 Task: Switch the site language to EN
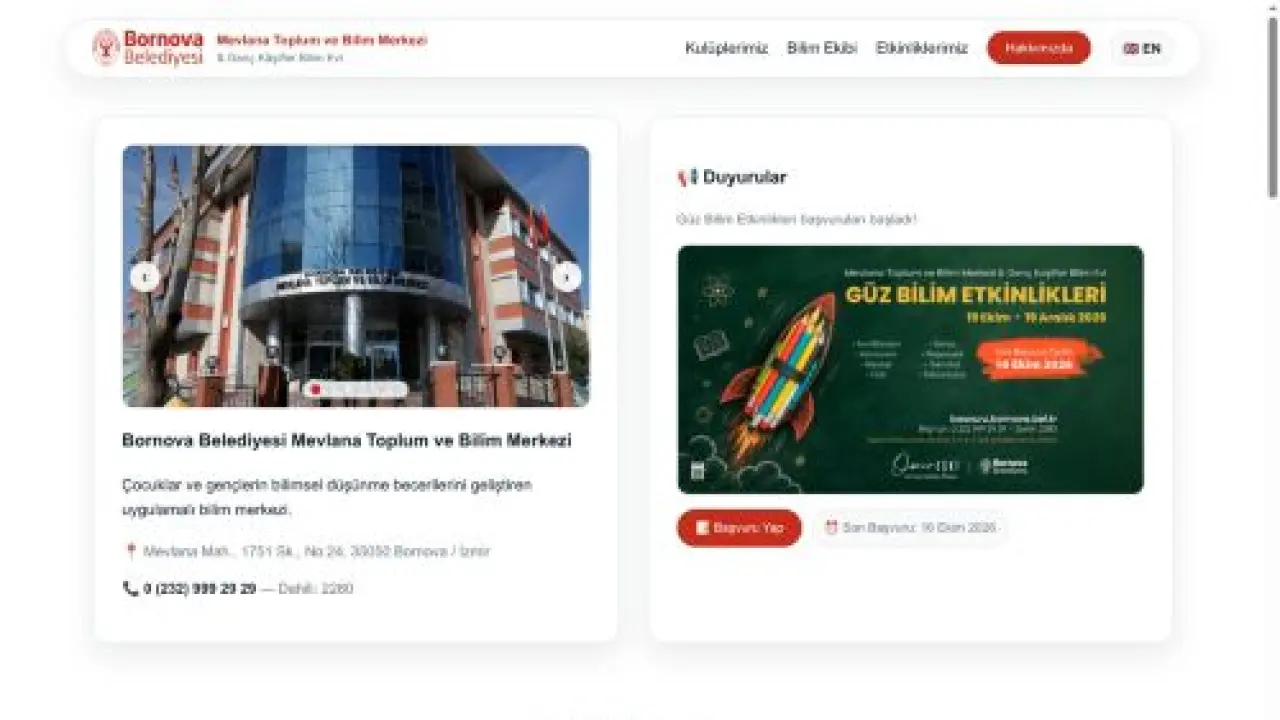[x=1142, y=48]
